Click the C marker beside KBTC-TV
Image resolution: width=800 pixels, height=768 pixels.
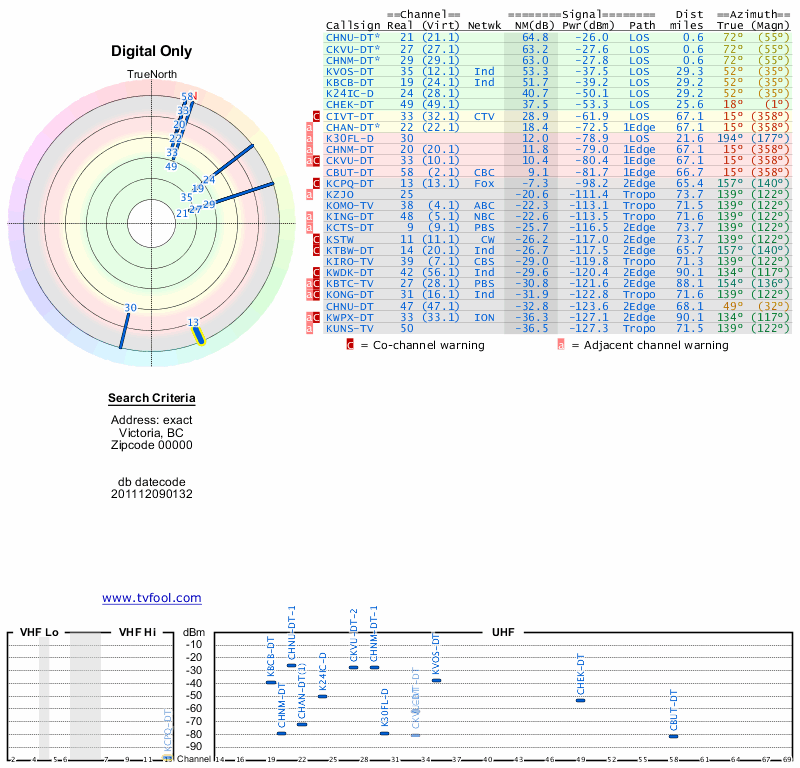point(316,283)
